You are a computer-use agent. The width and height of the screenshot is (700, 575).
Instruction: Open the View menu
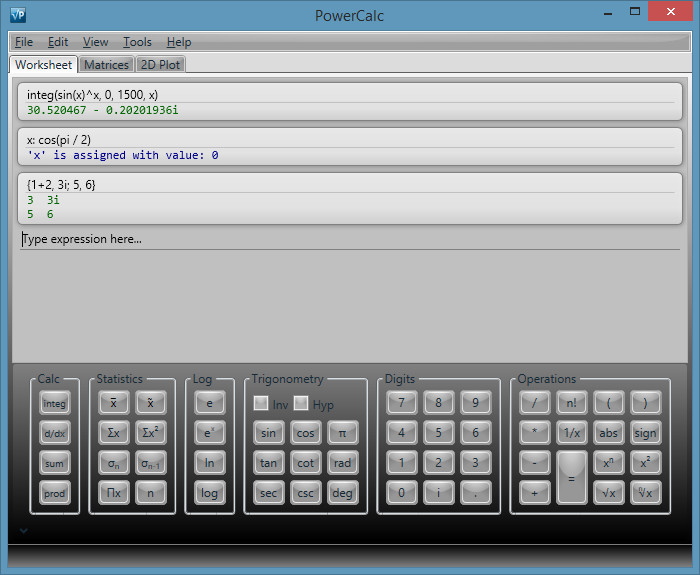[x=96, y=42]
